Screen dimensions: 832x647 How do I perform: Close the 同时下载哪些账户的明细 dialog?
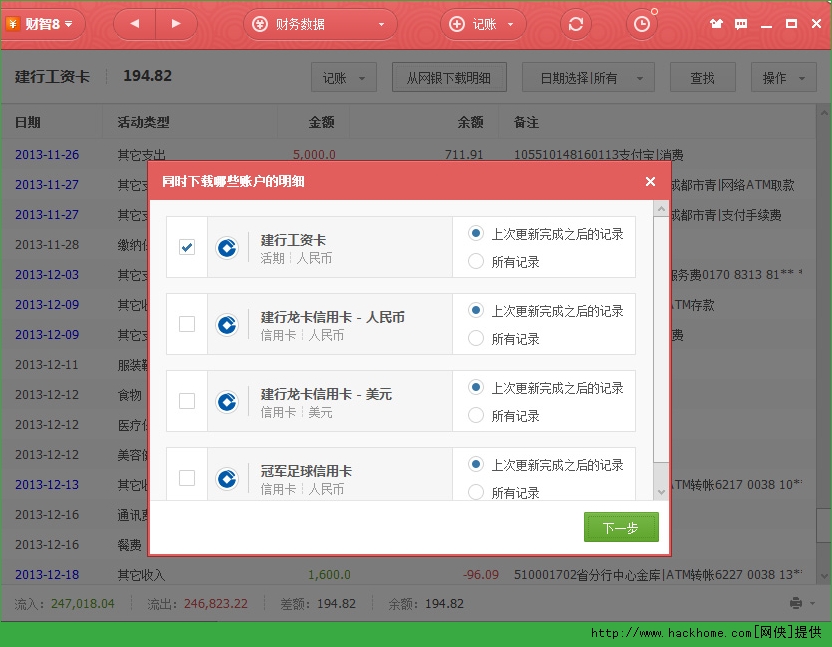pyautogui.click(x=650, y=182)
